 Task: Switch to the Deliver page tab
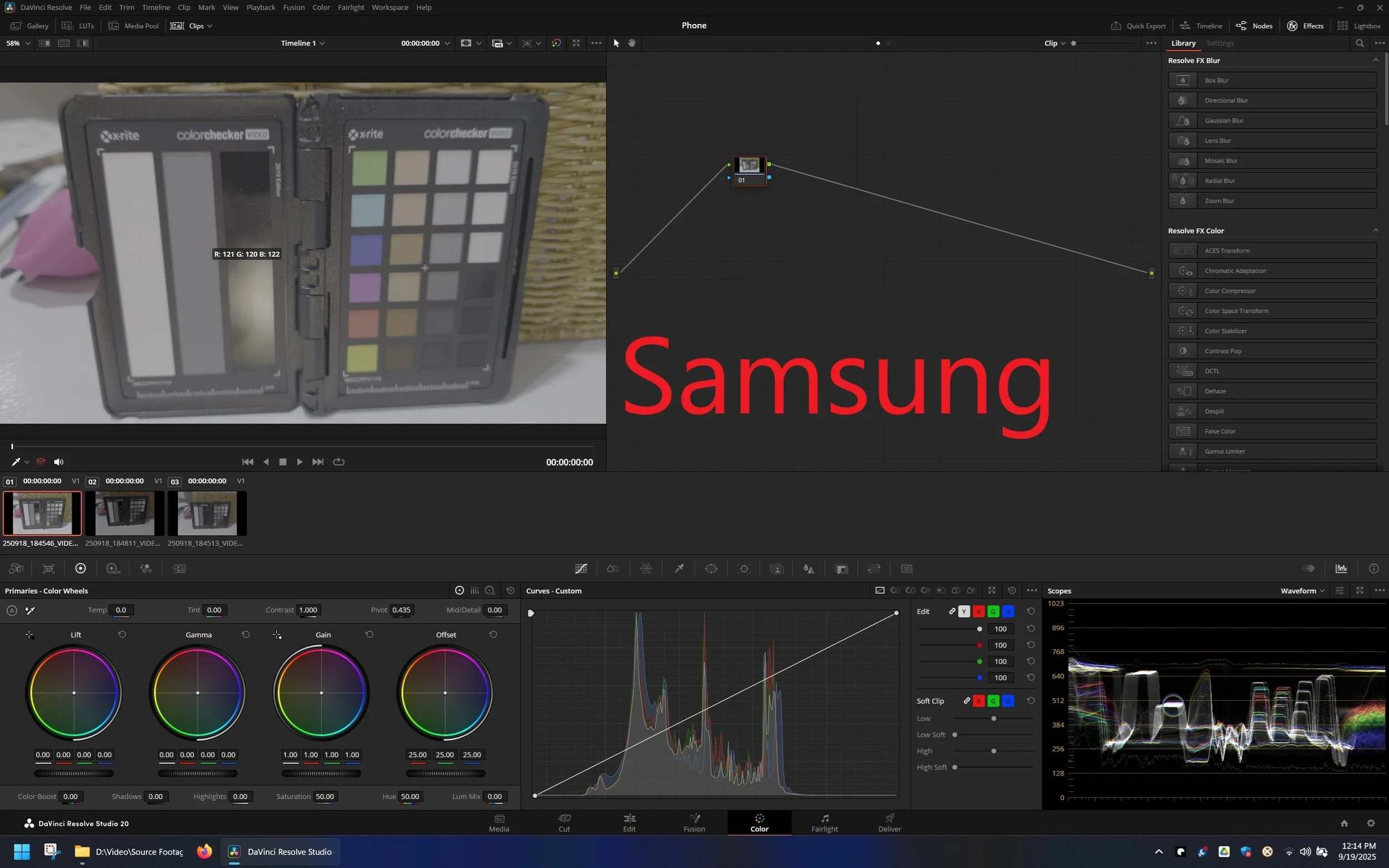tap(889, 822)
